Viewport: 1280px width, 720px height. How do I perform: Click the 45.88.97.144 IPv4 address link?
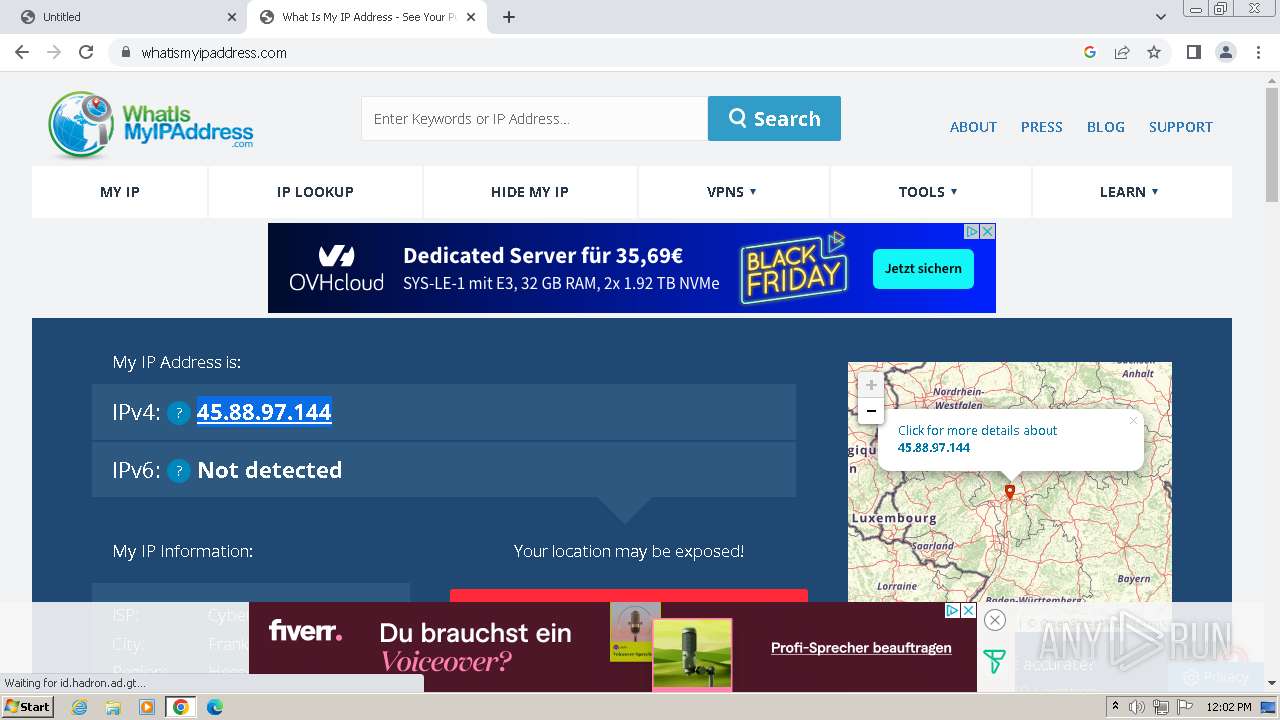point(264,412)
